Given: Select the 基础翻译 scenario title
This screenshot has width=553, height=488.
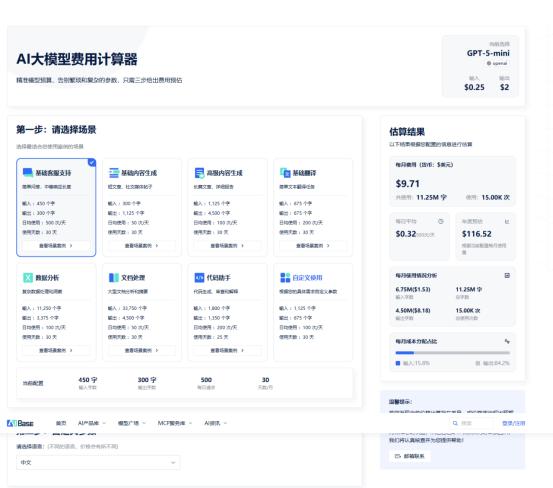Looking at the screenshot, I should (x=304, y=173).
